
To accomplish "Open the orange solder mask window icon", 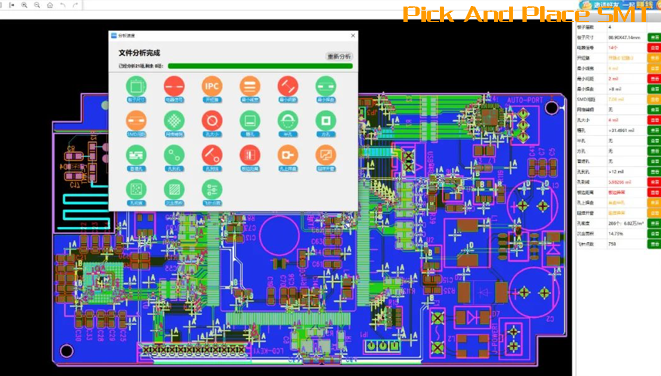I will pos(325,156).
